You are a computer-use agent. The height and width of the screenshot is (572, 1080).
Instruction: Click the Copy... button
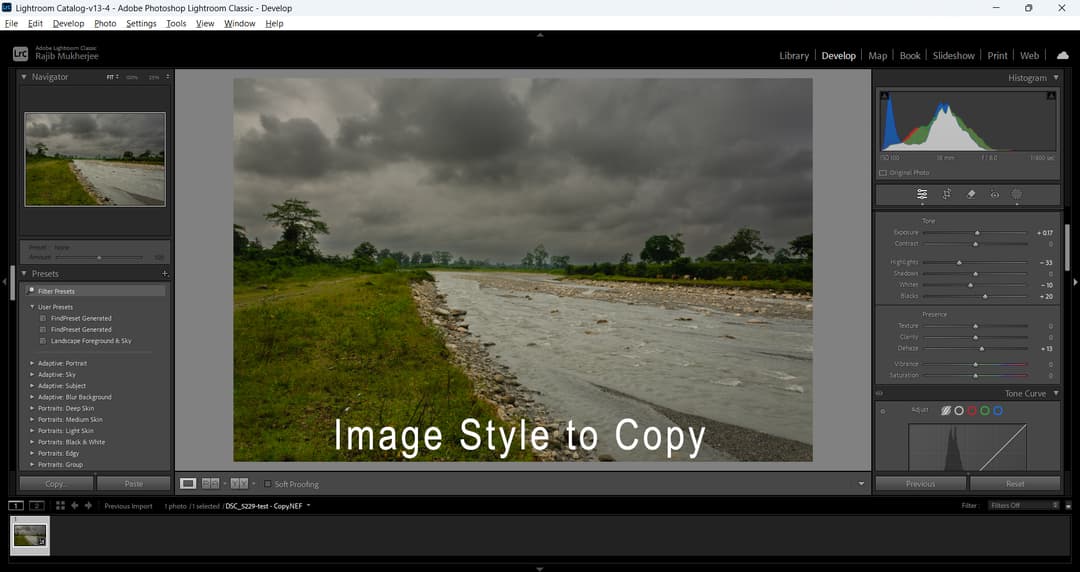[x=56, y=484]
